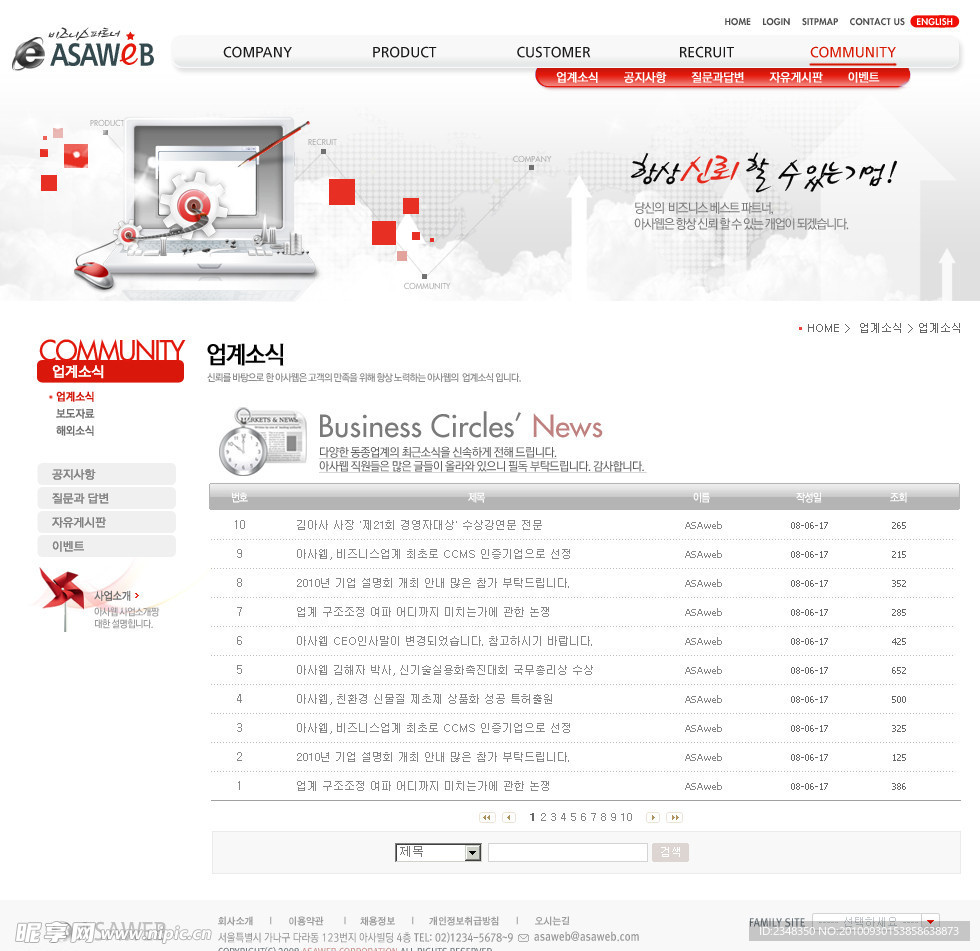Click the next page arrow
Viewport: 980px width, 951px height.
[653, 817]
